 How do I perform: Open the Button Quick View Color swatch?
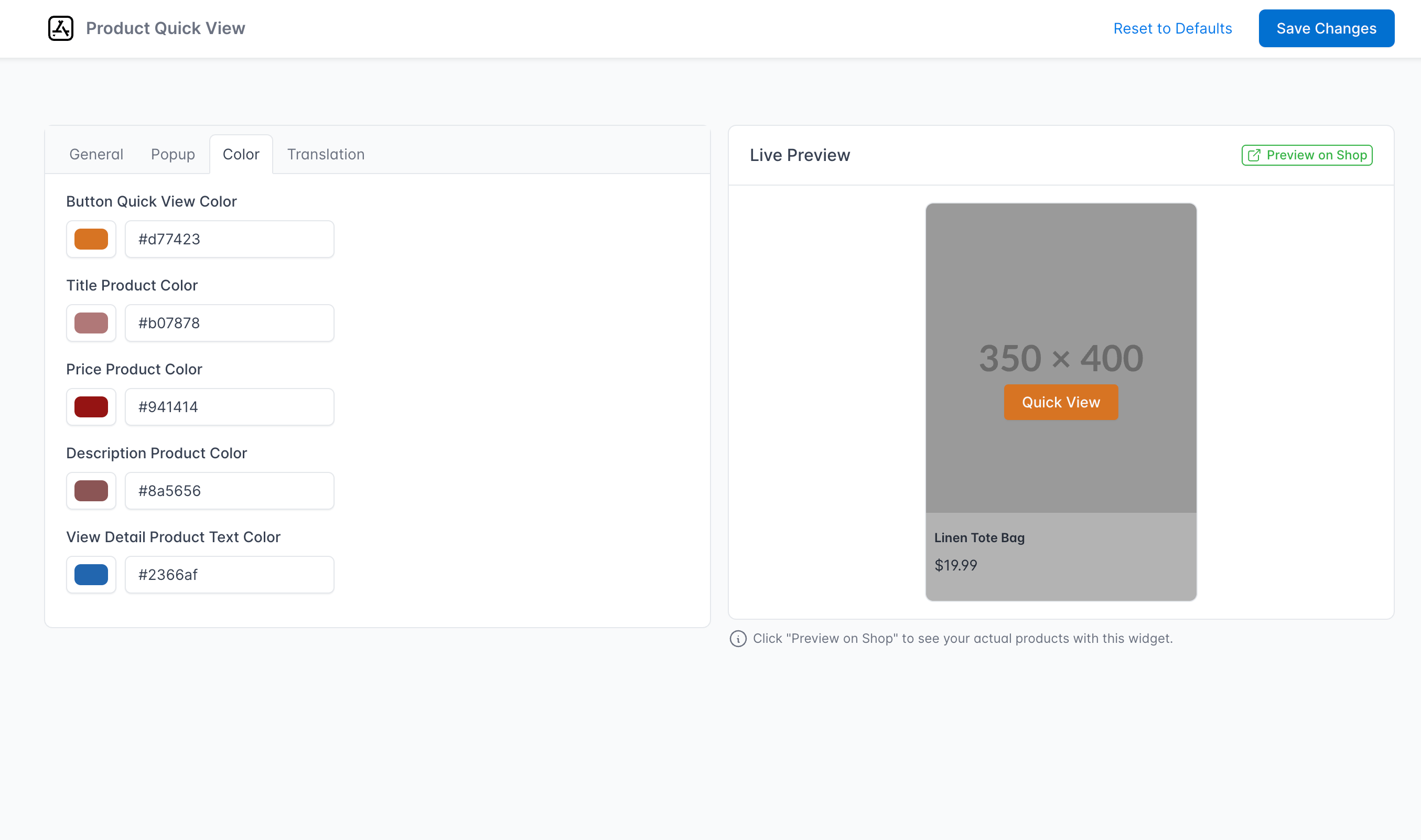pyautogui.click(x=91, y=239)
